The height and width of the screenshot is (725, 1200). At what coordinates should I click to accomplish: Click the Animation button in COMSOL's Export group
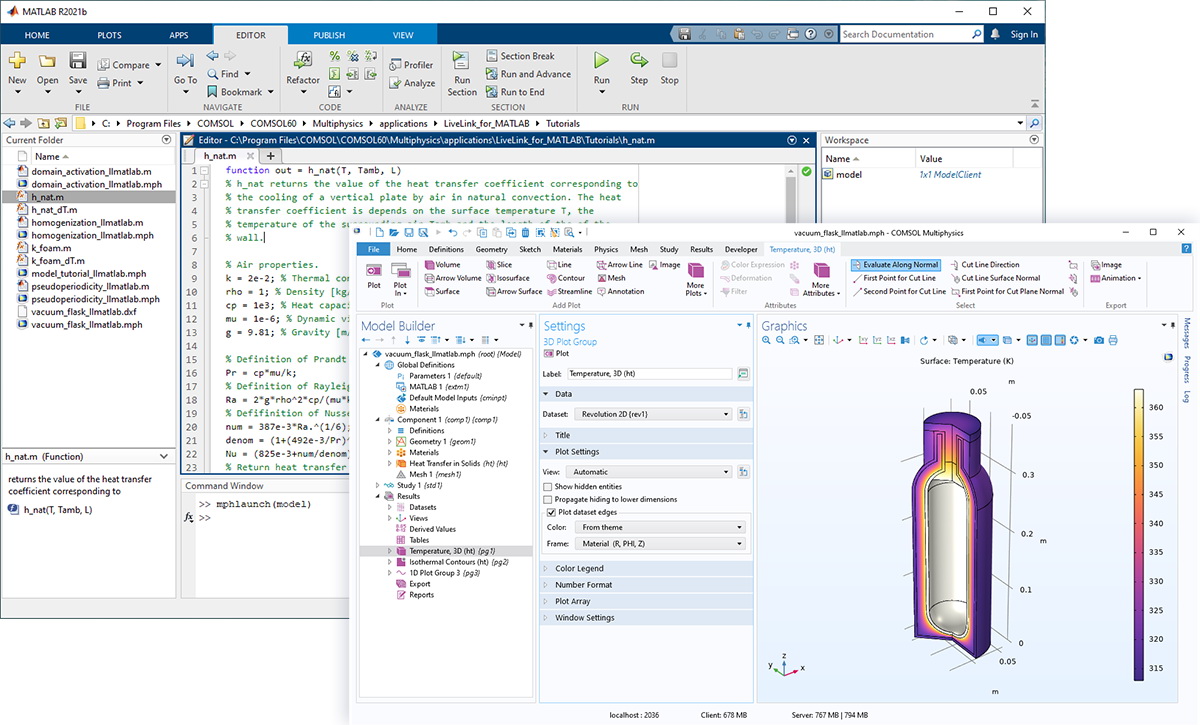tap(1115, 278)
